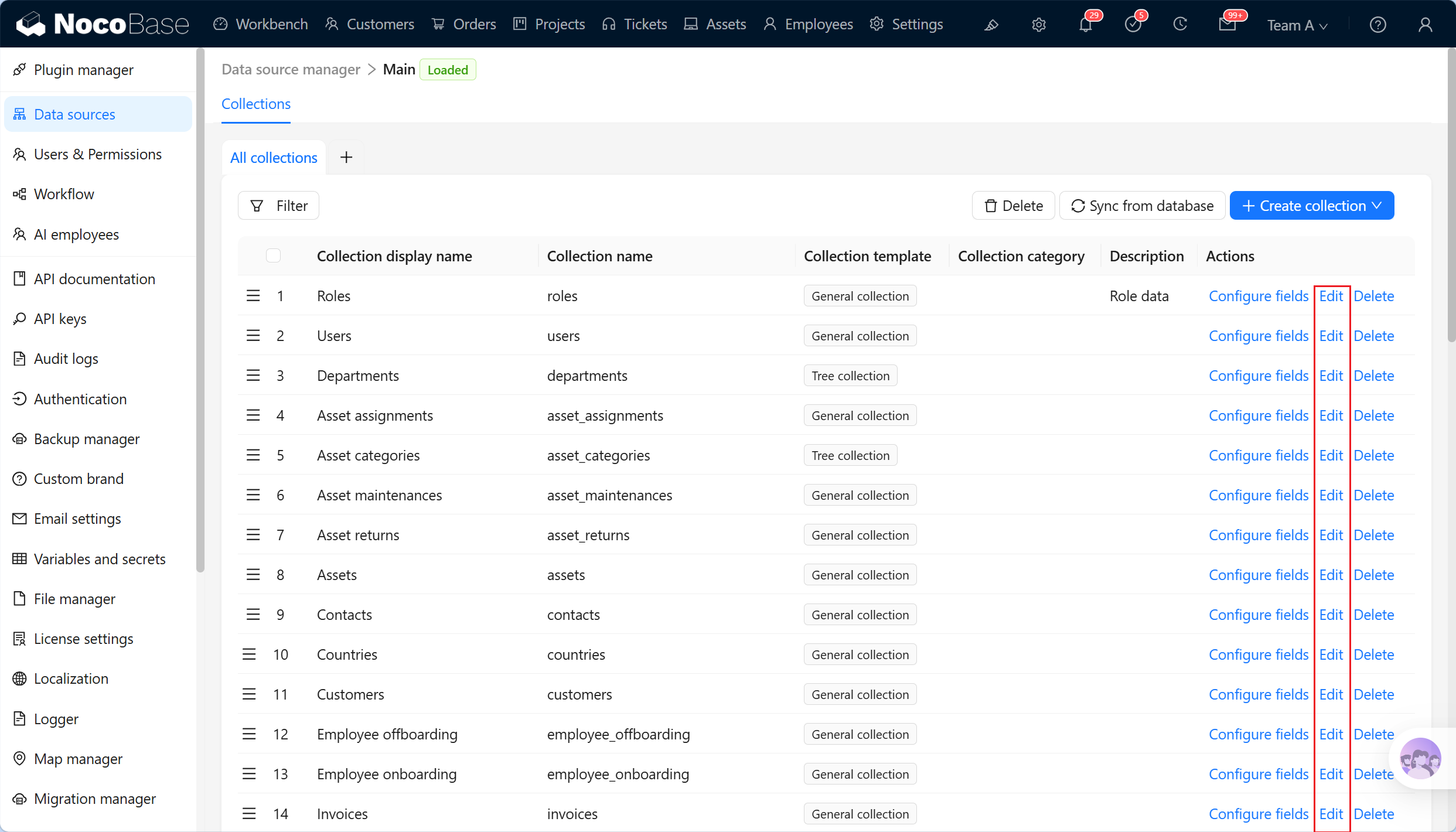This screenshot has width=1456, height=832.
Task: Click the plugin settings gear icon in header
Action: (x=1039, y=25)
